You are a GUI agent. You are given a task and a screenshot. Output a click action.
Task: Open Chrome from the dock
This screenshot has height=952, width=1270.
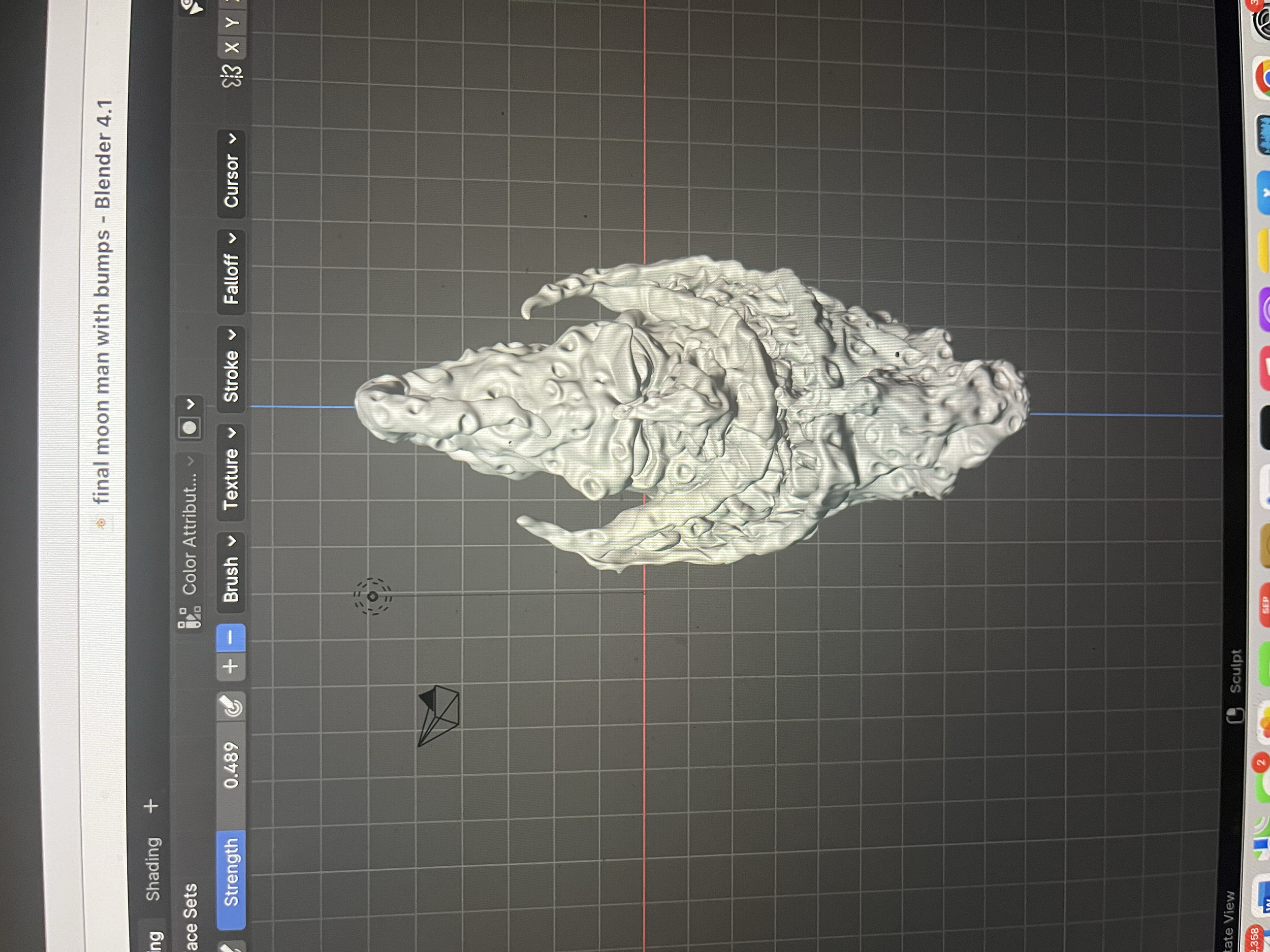tap(1262, 79)
